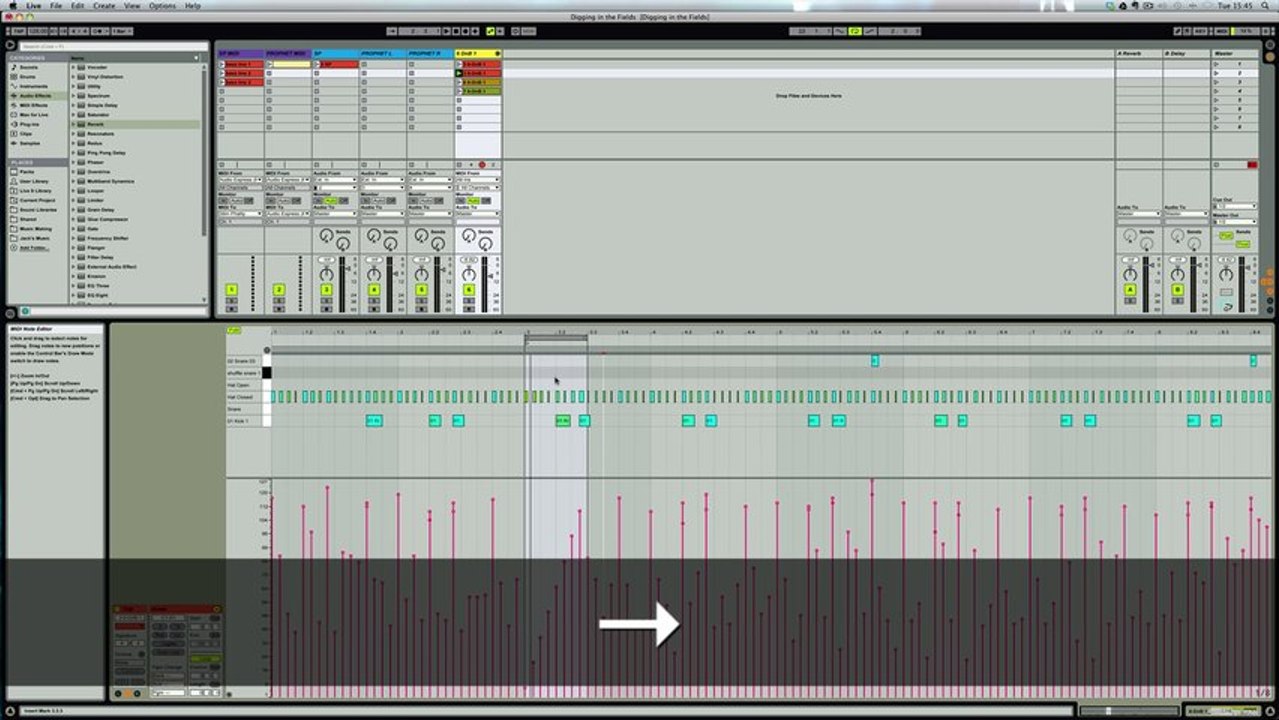Screen dimensions: 1279x720
Task: Toggle track 1 activator button
Action: pyautogui.click(x=231, y=290)
